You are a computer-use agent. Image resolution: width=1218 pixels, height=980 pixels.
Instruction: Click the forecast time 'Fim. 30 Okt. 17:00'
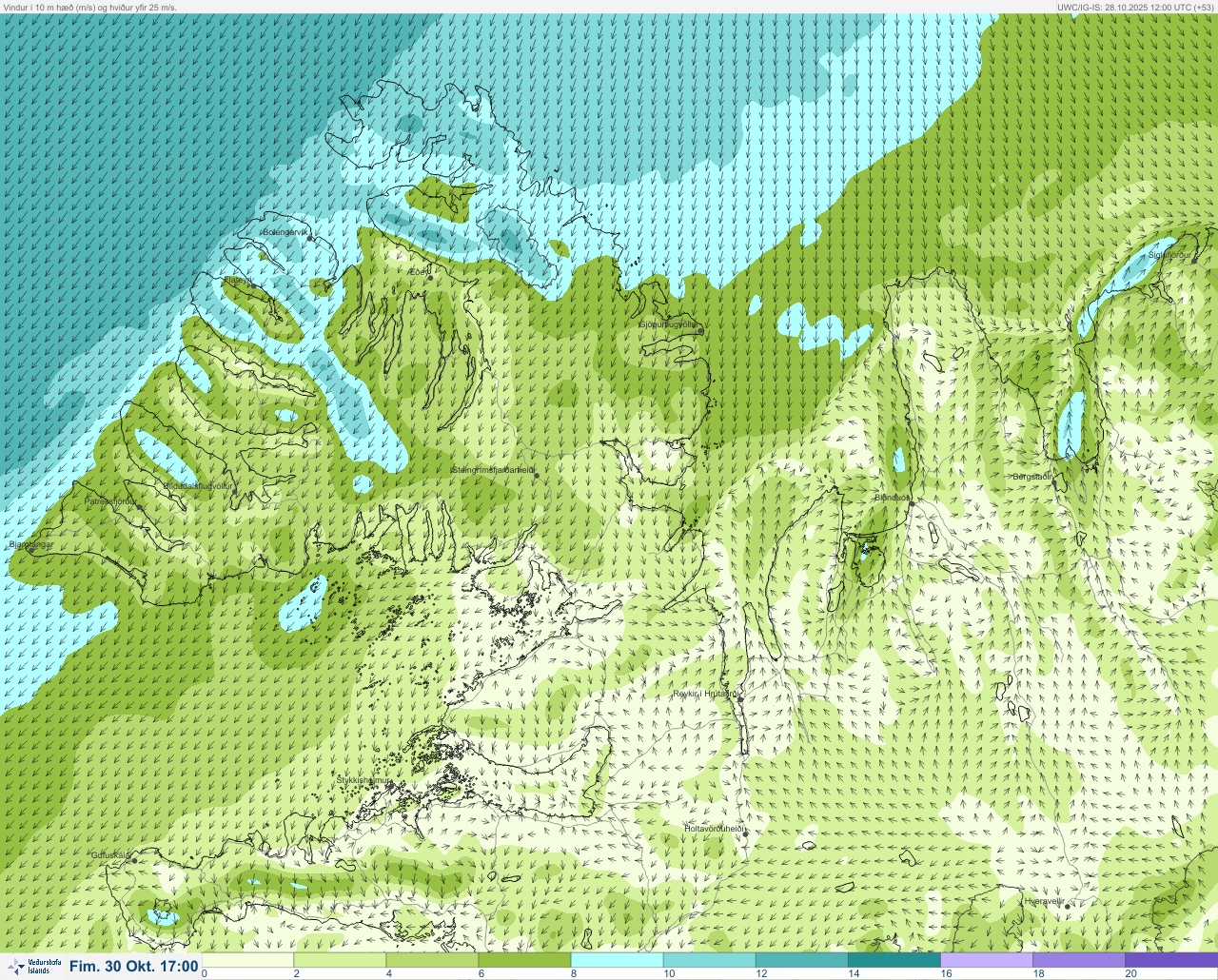134,967
